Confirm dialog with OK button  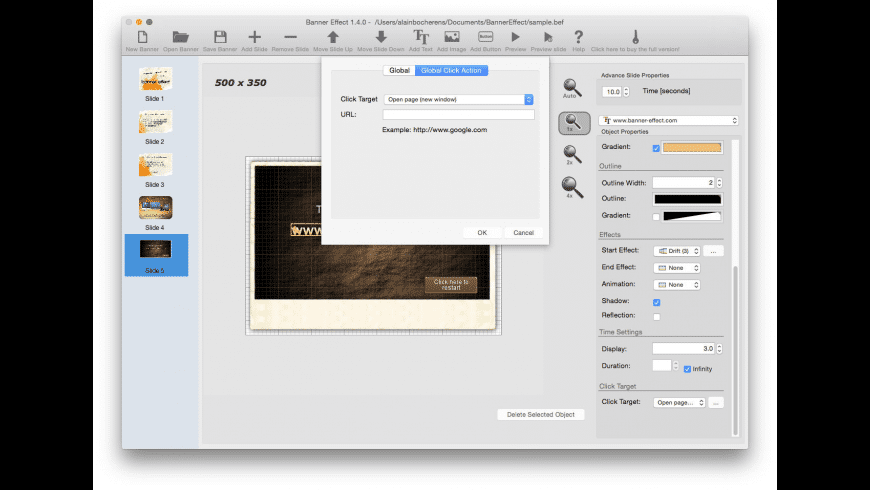coord(482,233)
